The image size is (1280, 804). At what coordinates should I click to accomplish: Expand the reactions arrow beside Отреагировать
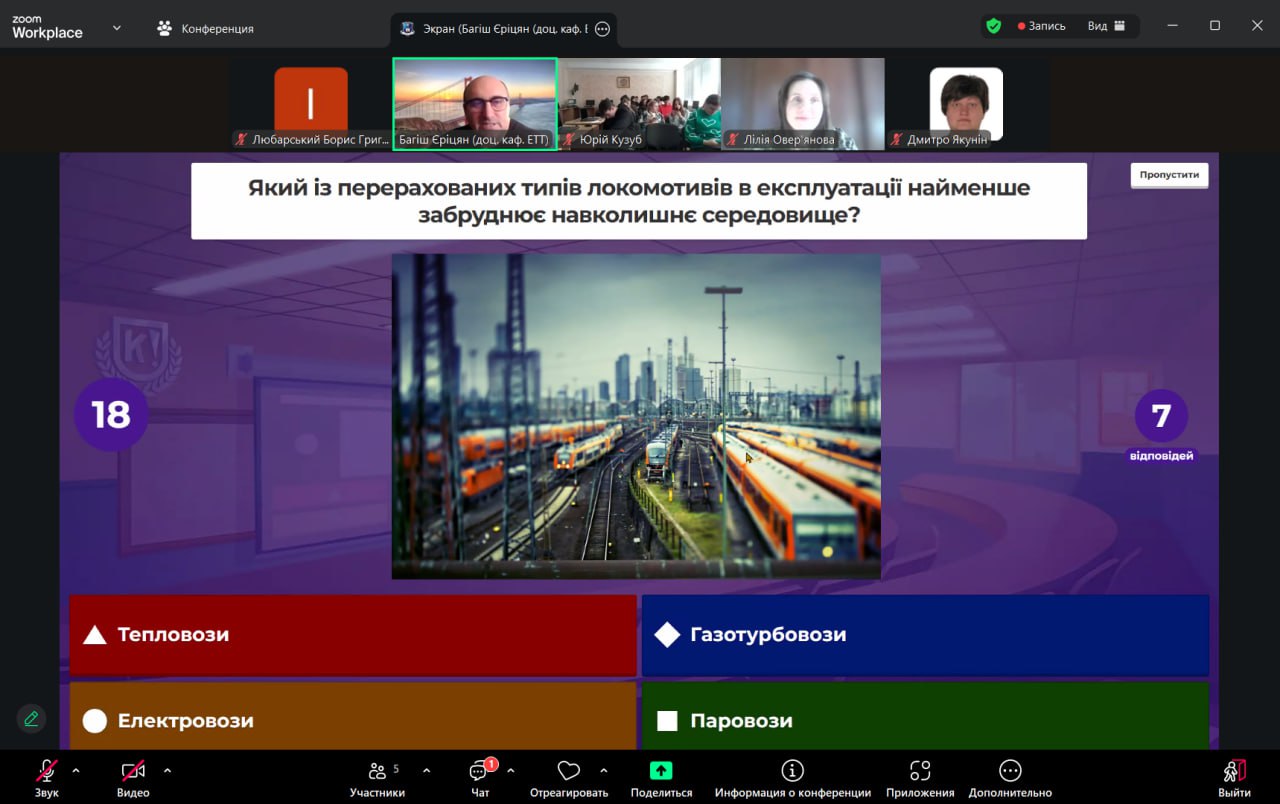pos(604,770)
